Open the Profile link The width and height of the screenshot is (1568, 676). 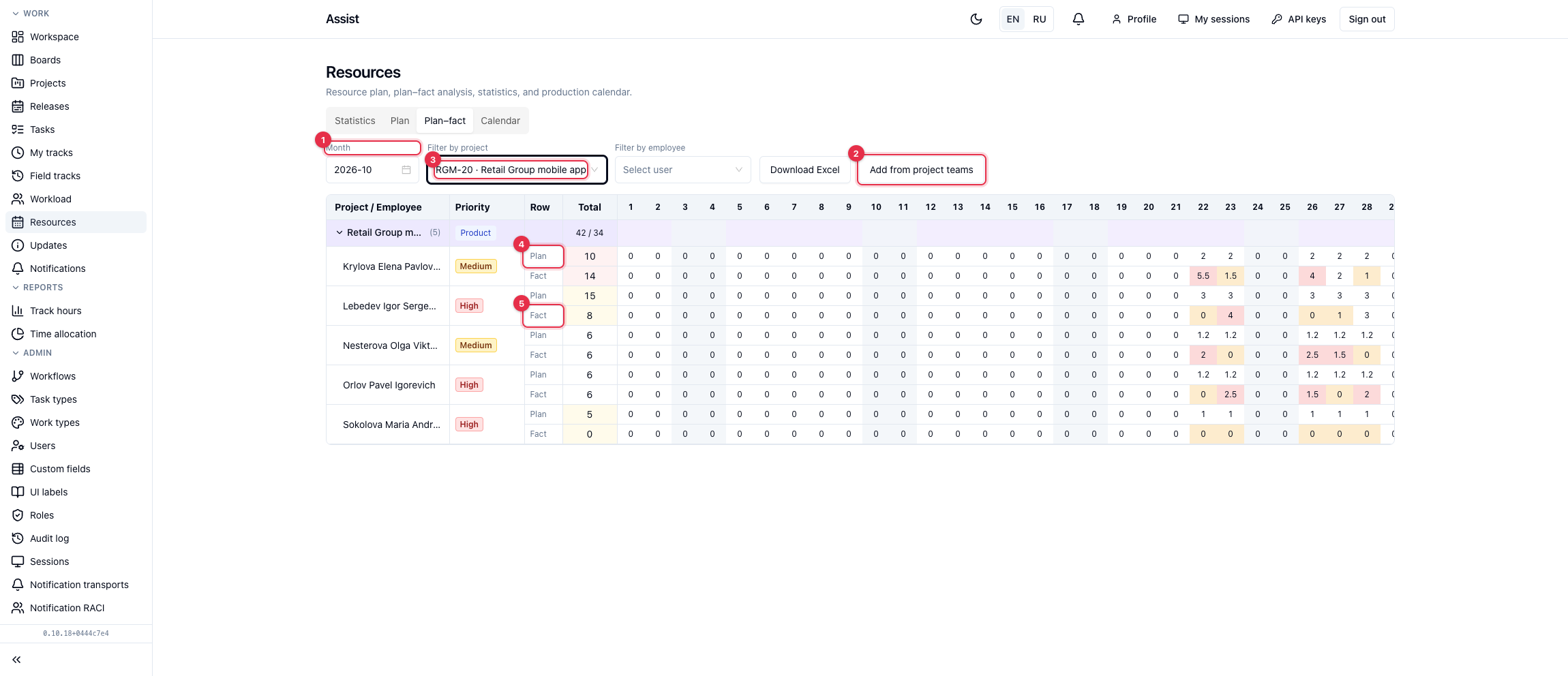pos(1134,19)
